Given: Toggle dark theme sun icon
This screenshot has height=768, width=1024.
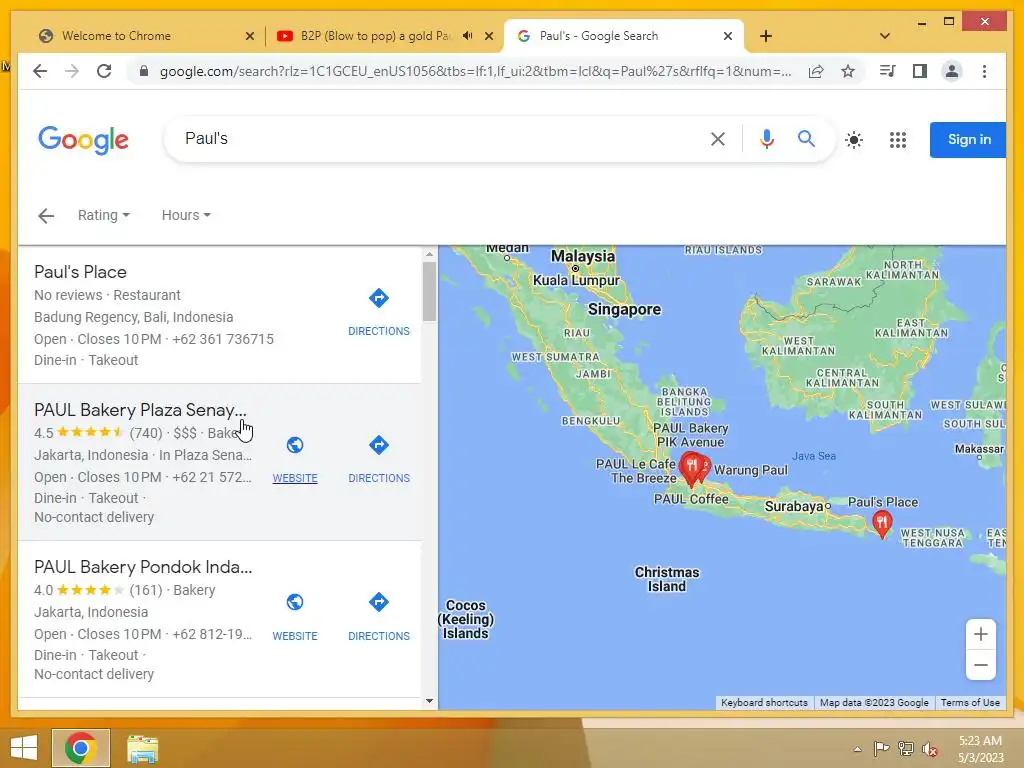Looking at the screenshot, I should click(x=854, y=140).
